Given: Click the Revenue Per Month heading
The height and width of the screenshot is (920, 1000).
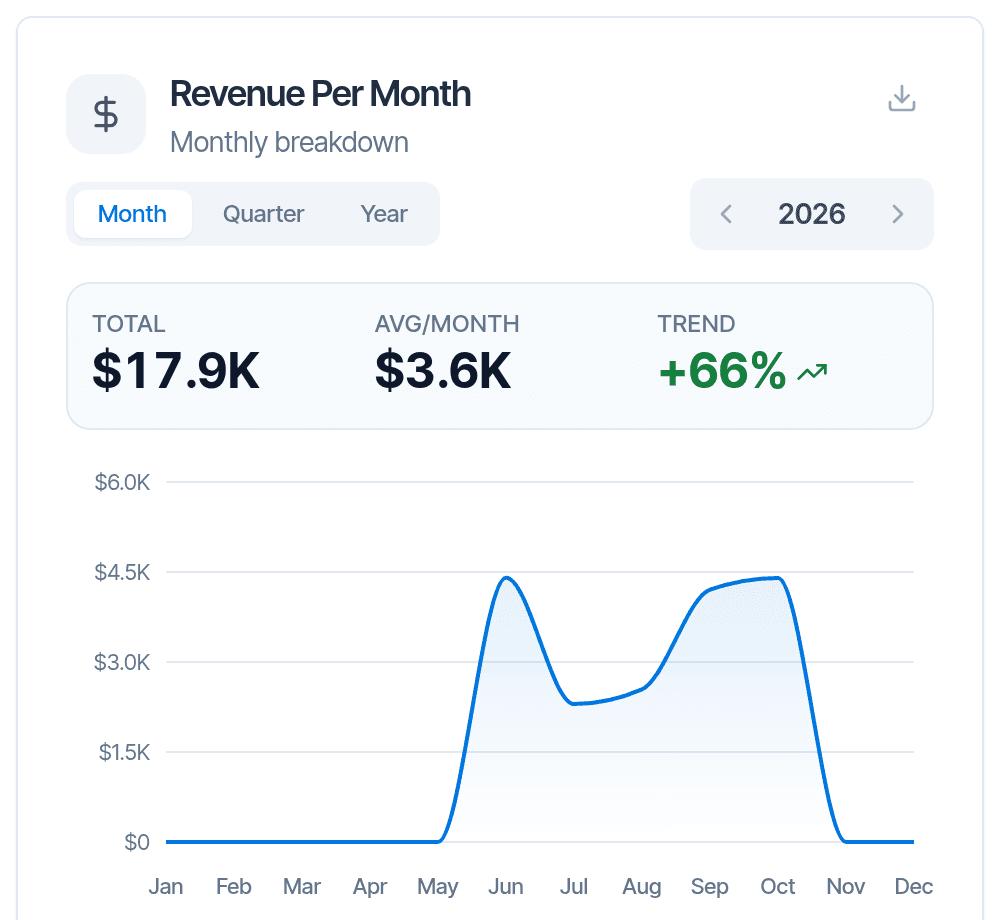Looking at the screenshot, I should (x=320, y=94).
